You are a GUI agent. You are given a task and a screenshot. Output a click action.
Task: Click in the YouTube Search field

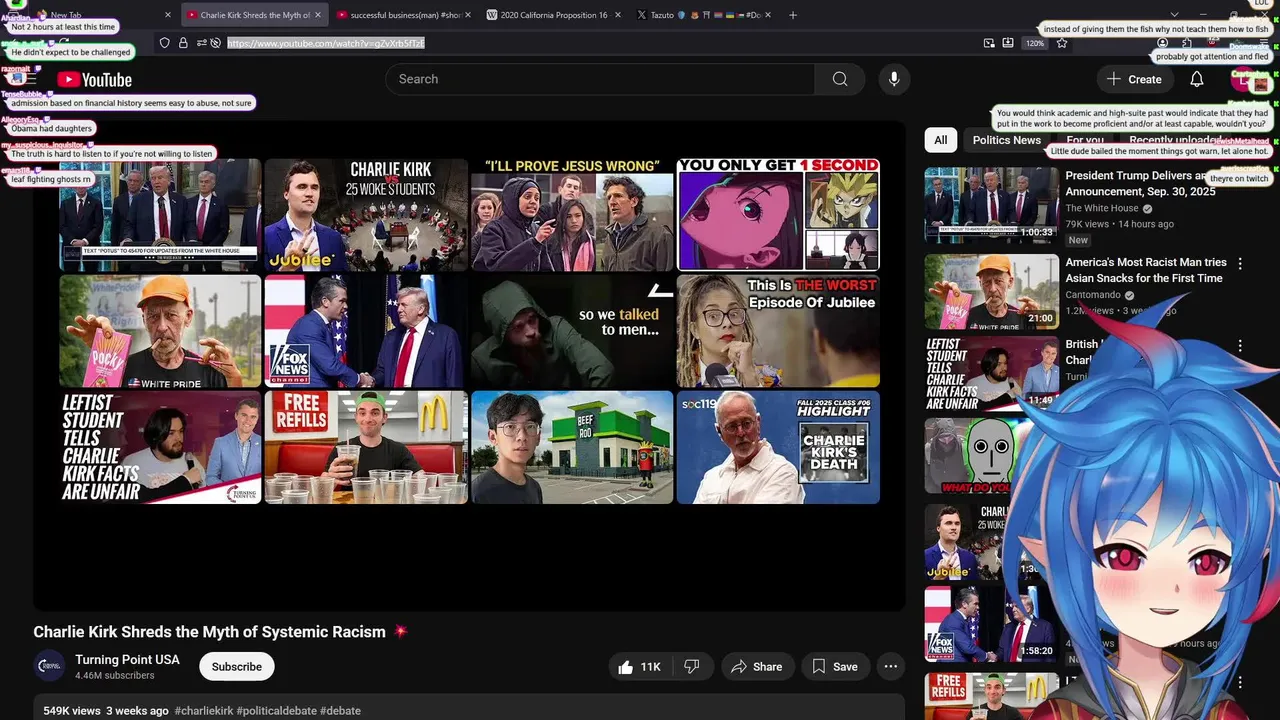pyautogui.click(x=600, y=79)
